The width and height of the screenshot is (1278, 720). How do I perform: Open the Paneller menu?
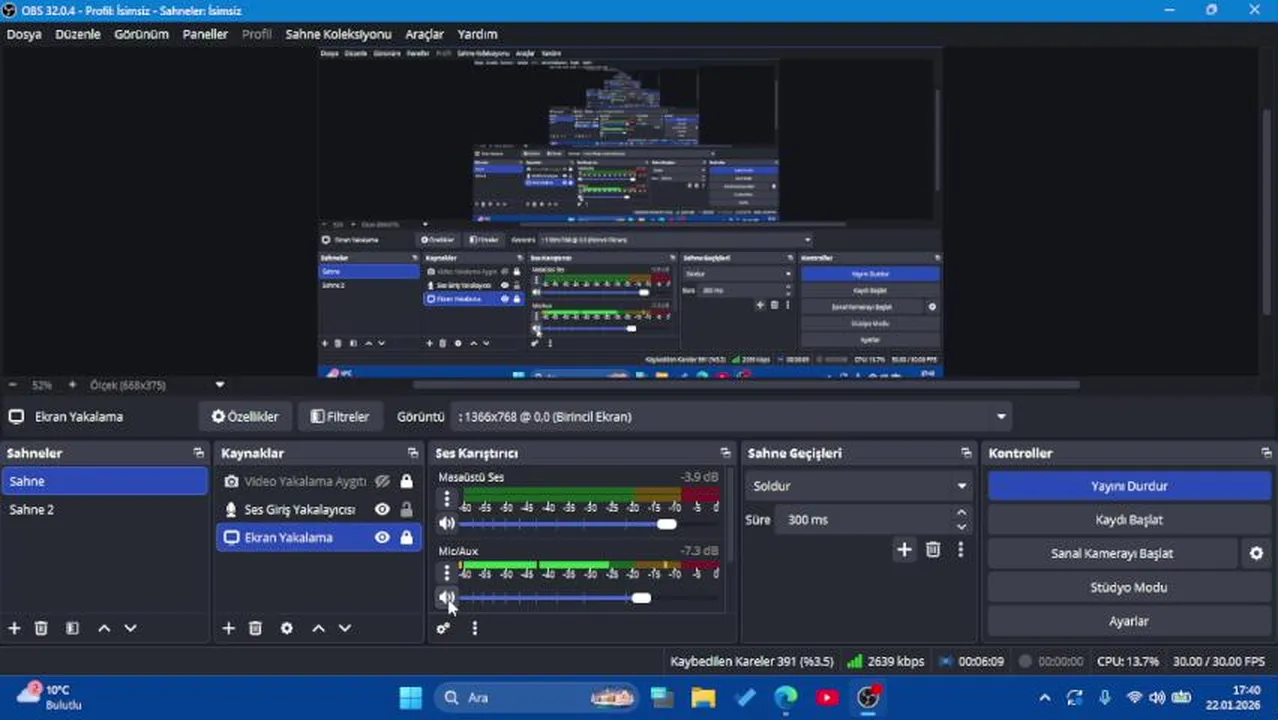tap(205, 34)
